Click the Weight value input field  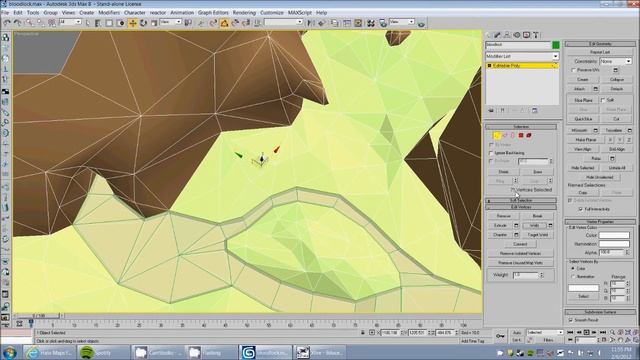tap(526, 276)
